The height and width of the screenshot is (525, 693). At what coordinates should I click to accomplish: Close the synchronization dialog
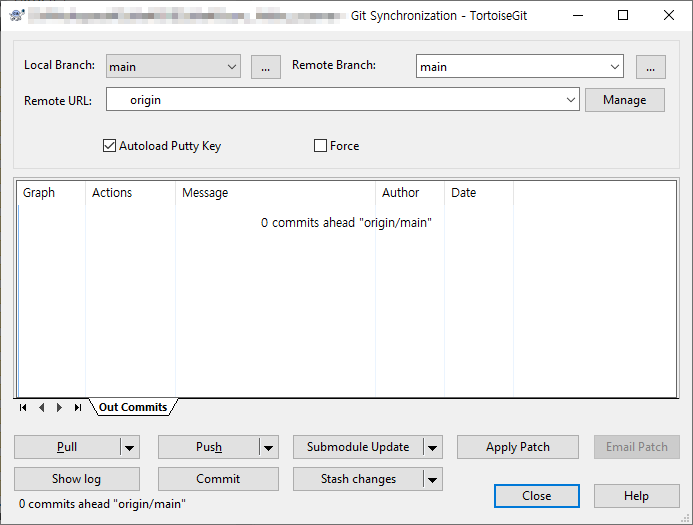537,496
